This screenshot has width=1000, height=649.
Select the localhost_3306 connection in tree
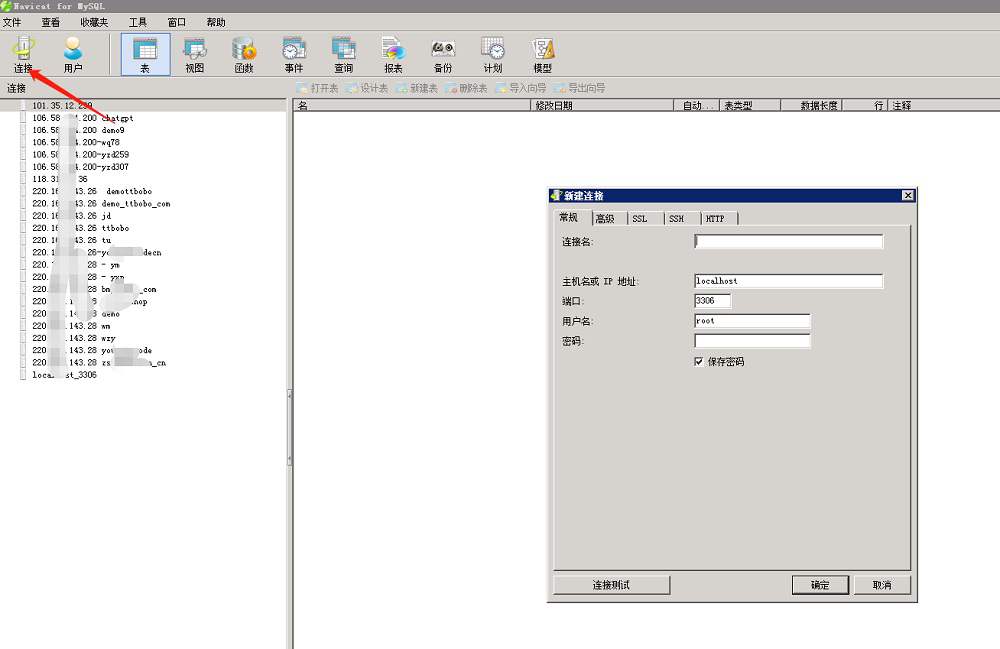(64, 376)
